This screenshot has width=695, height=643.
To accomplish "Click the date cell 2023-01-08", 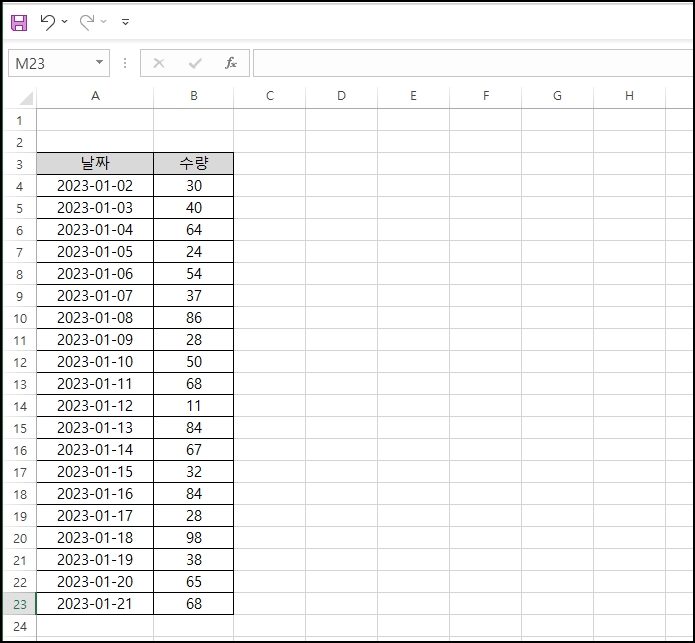I will pos(95,318).
